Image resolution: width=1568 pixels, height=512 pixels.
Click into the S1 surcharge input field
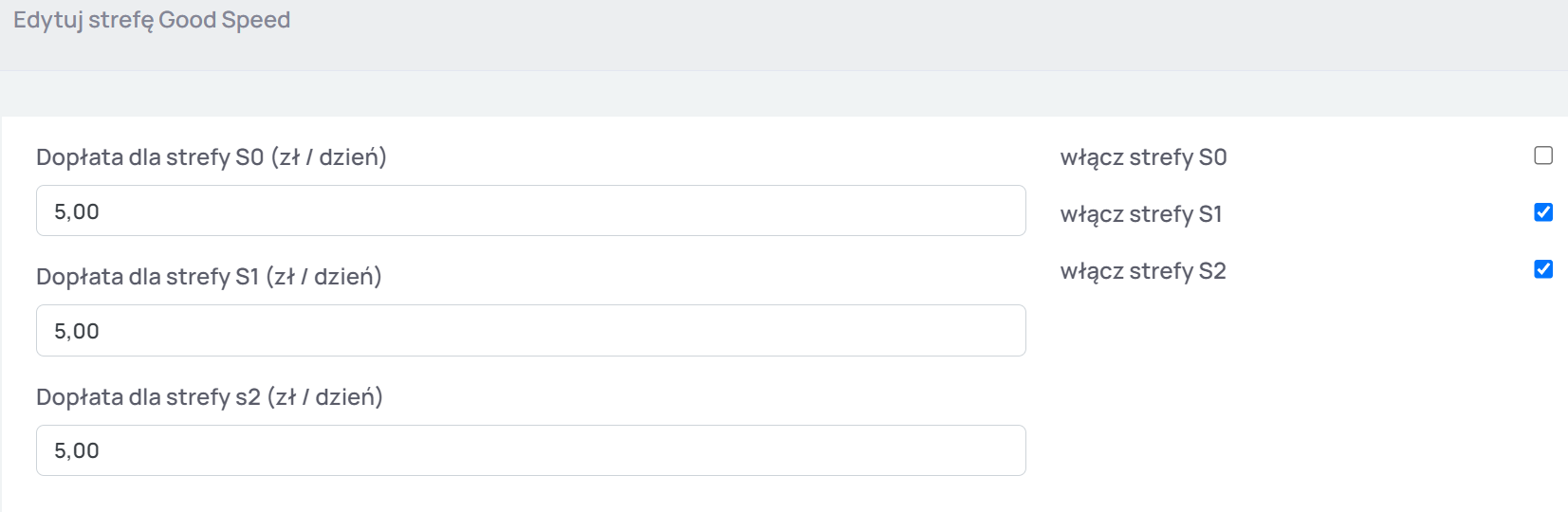(x=531, y=330)
